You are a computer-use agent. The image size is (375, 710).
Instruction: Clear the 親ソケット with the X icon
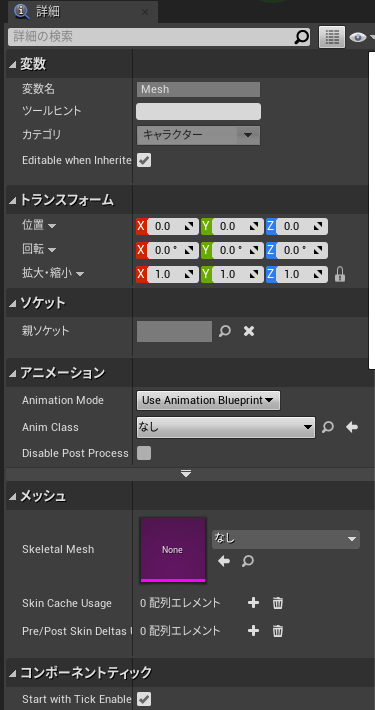[x=249, y=331]
